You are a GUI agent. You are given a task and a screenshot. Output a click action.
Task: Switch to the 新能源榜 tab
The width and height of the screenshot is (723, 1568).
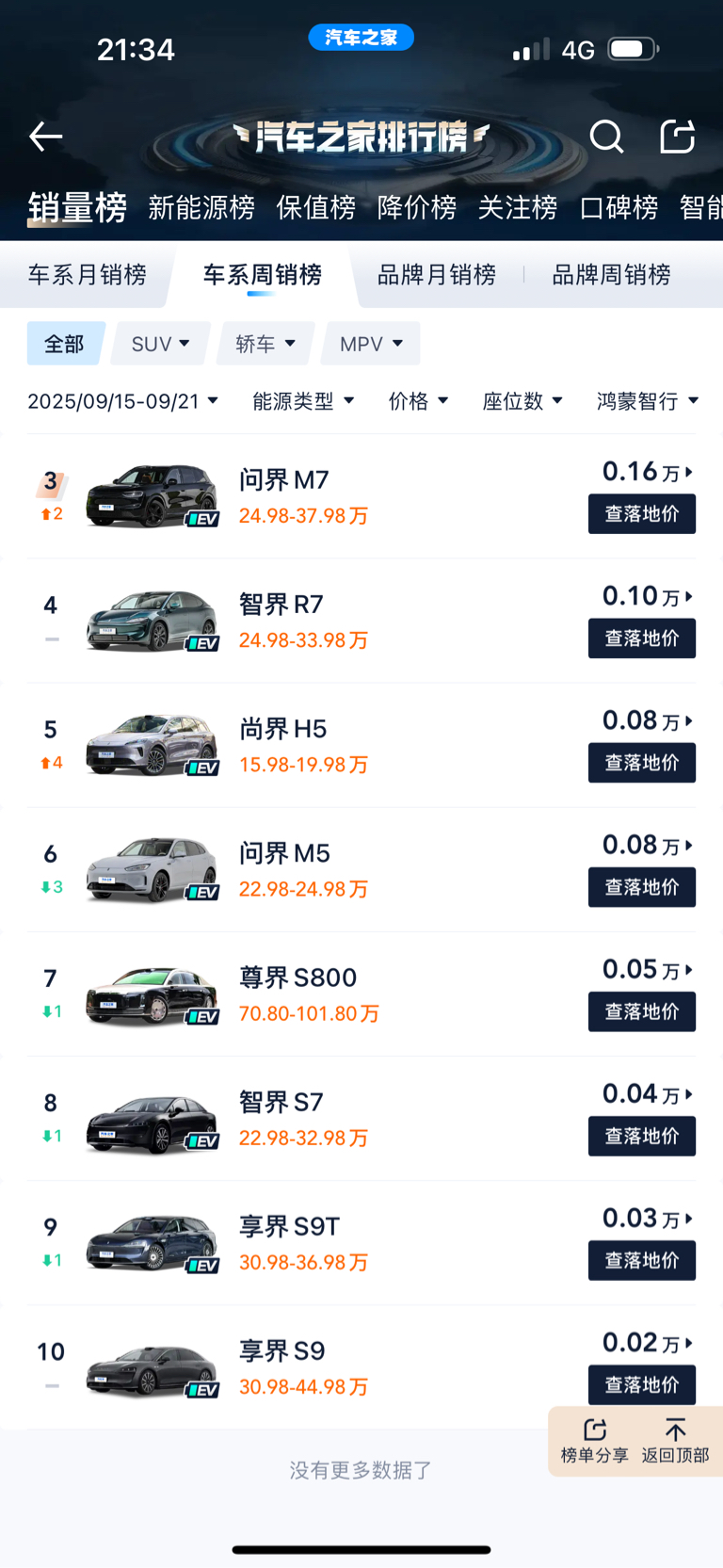pyautogui.click(x=201, y=207)
